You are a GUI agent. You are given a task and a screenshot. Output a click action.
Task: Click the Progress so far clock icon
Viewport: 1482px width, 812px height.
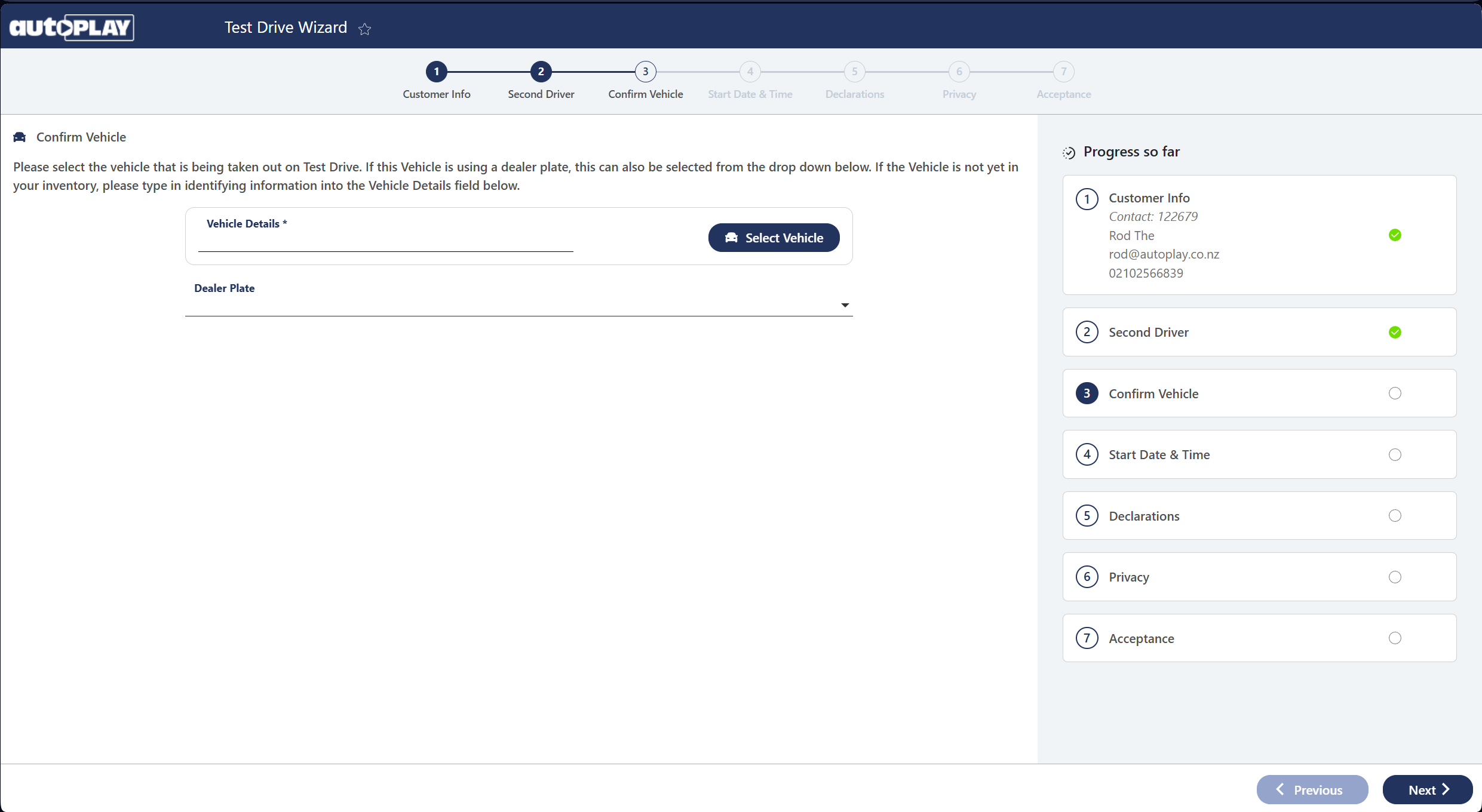click(1069, 153)
